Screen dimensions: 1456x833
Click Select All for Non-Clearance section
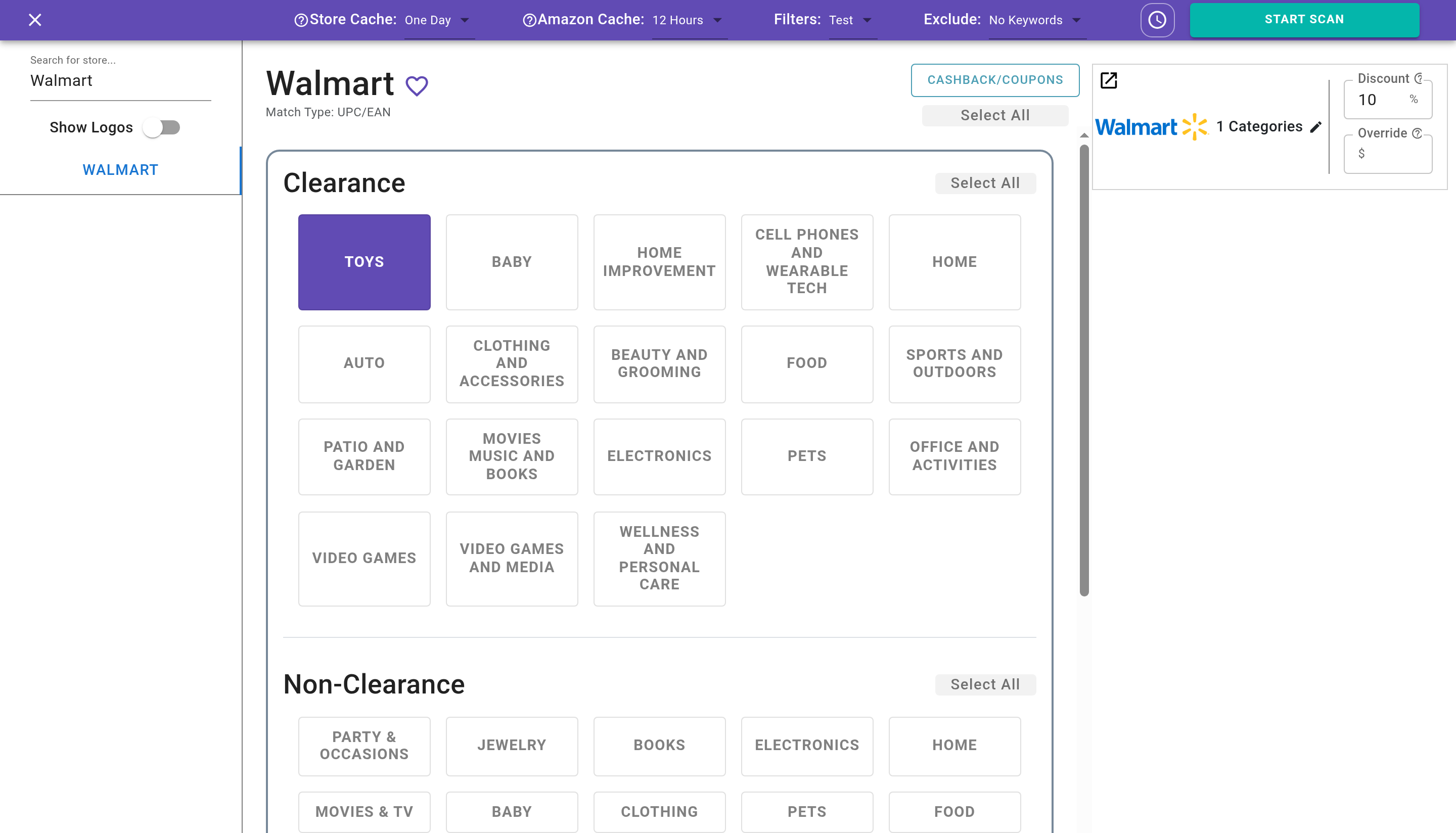click(x=985, y=684)
